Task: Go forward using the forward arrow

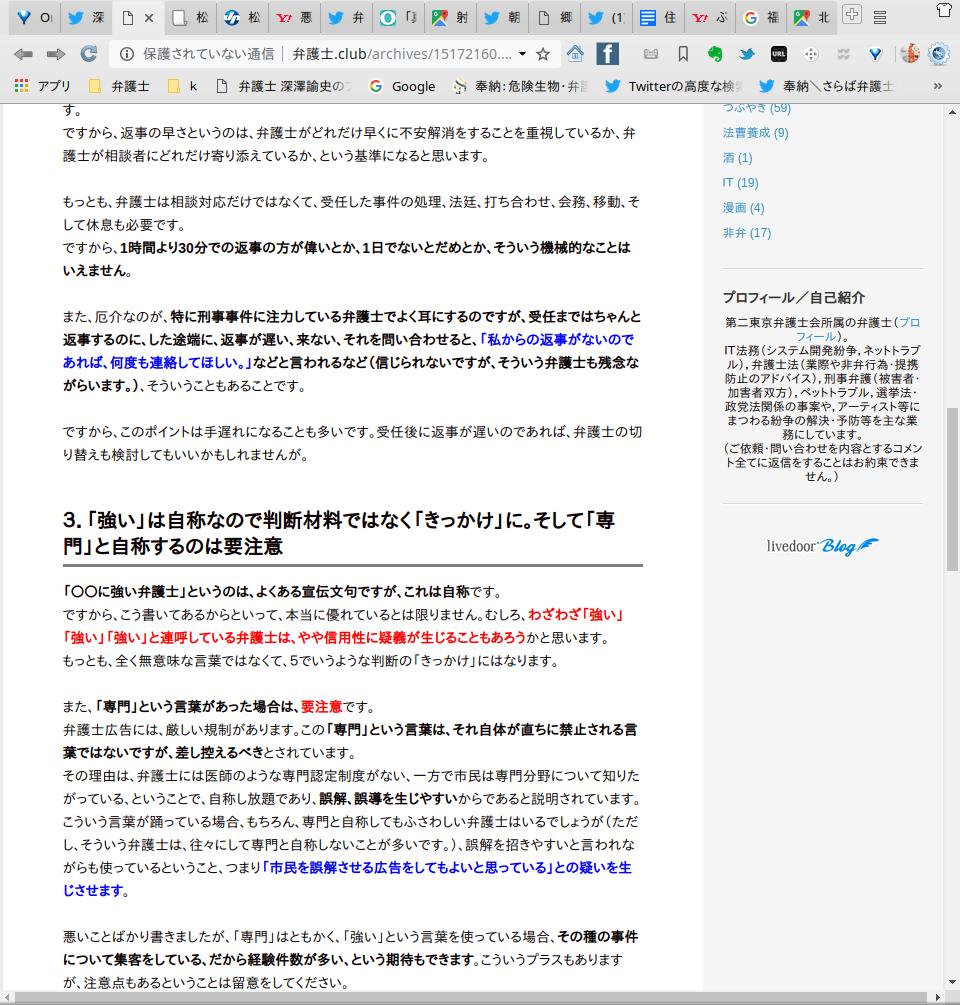Action: pos(56,54)
